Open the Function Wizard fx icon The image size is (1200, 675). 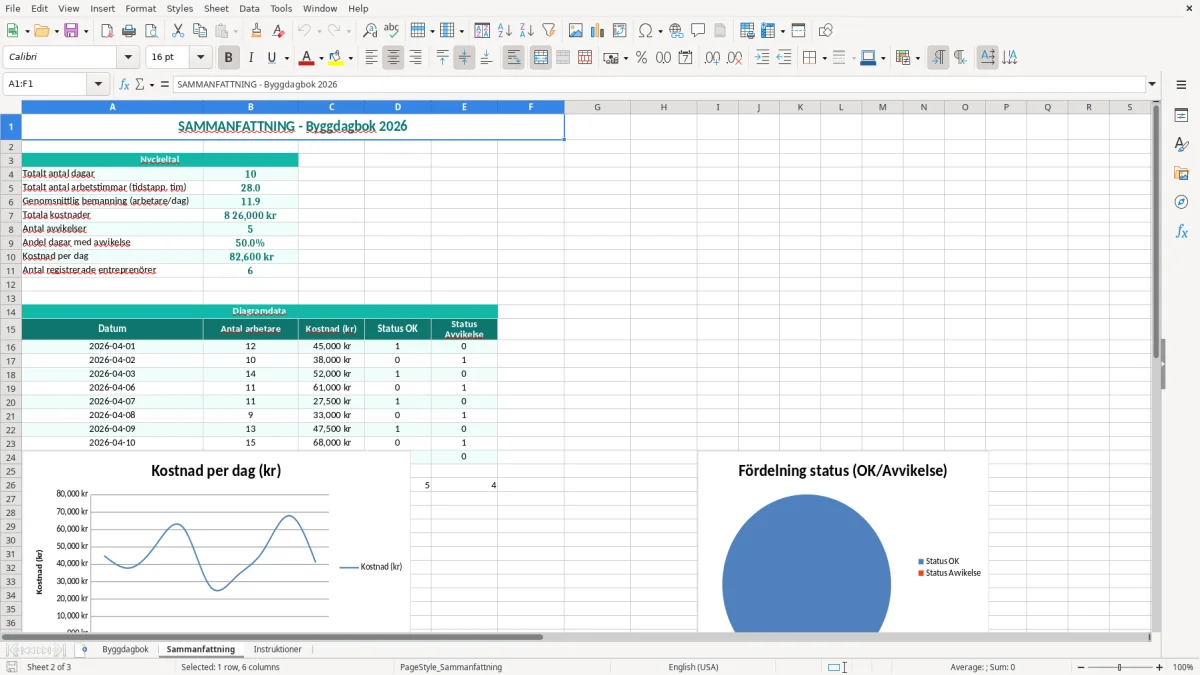tap(125, 84)
